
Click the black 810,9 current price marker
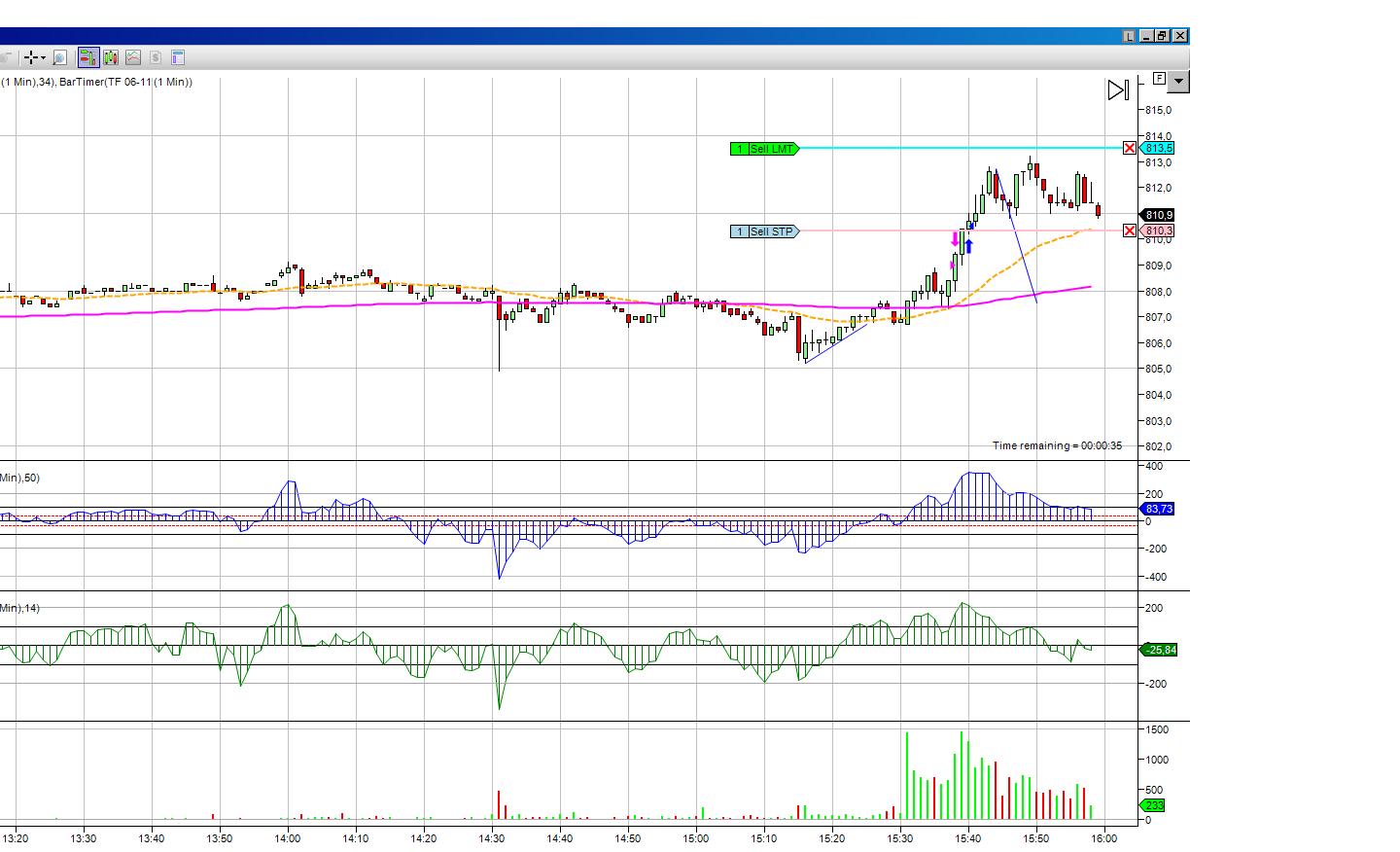pyautogui.click(x=1158, y=215)
